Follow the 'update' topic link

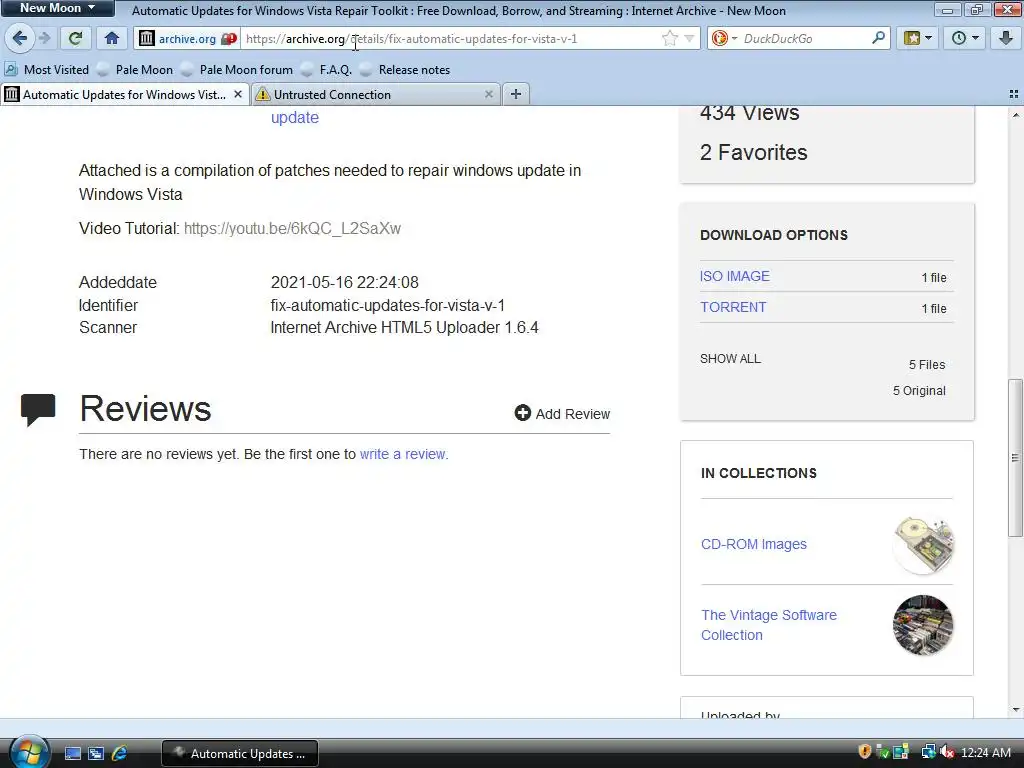tap(295, 118)
